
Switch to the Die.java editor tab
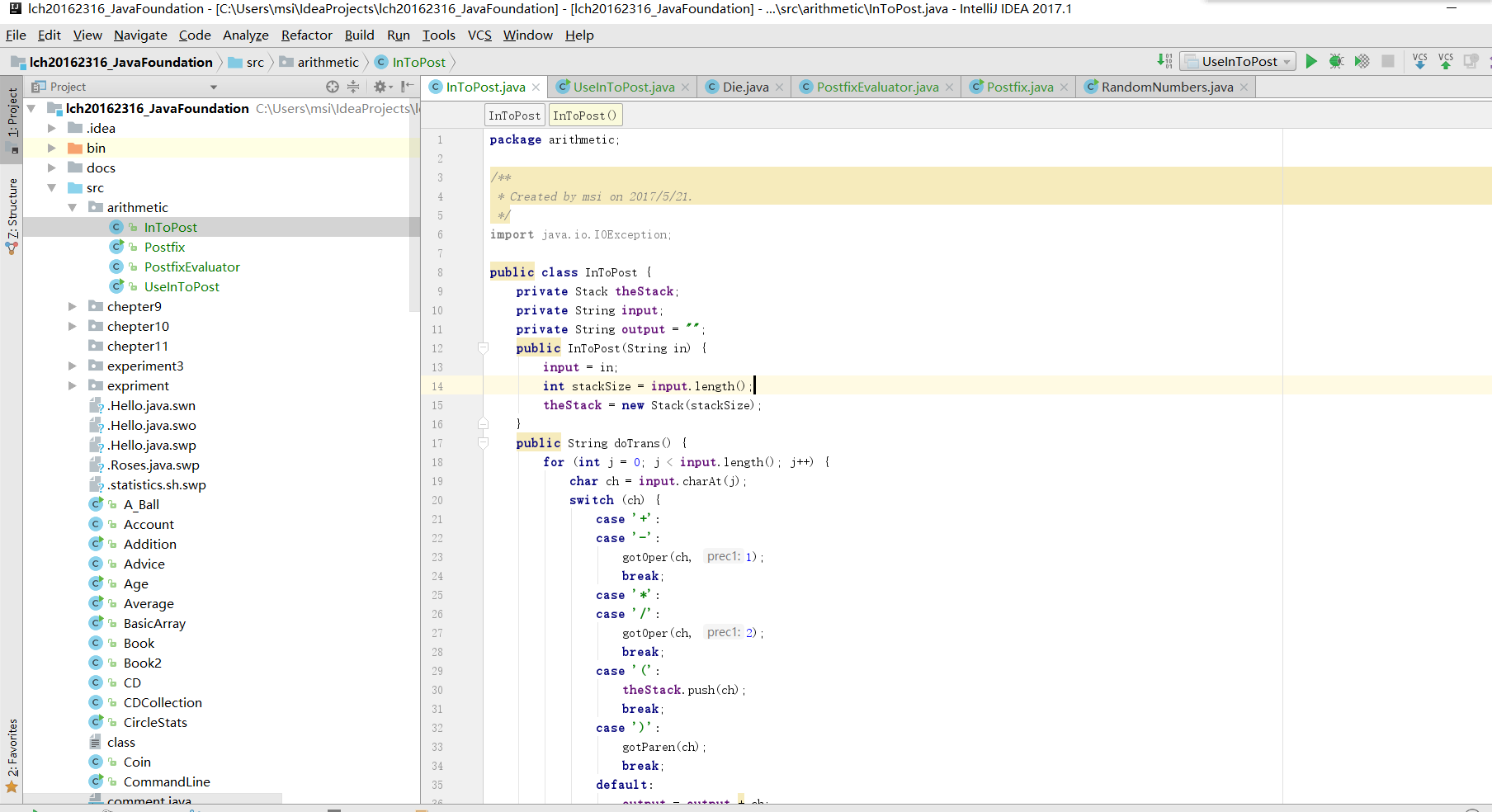[x=745, y=87]
